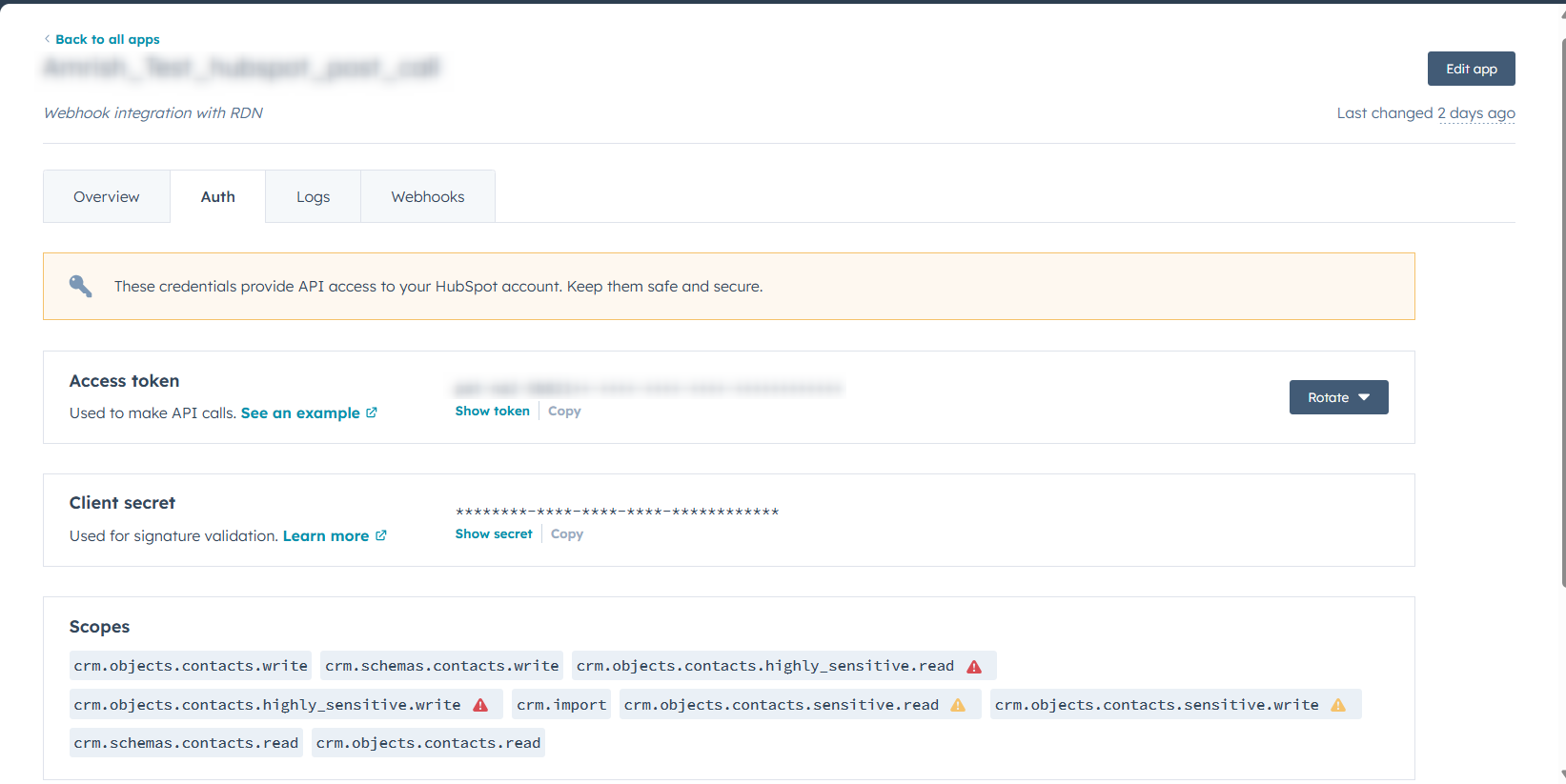
Task: Open the Logs tab
Action: coord(313,196)
